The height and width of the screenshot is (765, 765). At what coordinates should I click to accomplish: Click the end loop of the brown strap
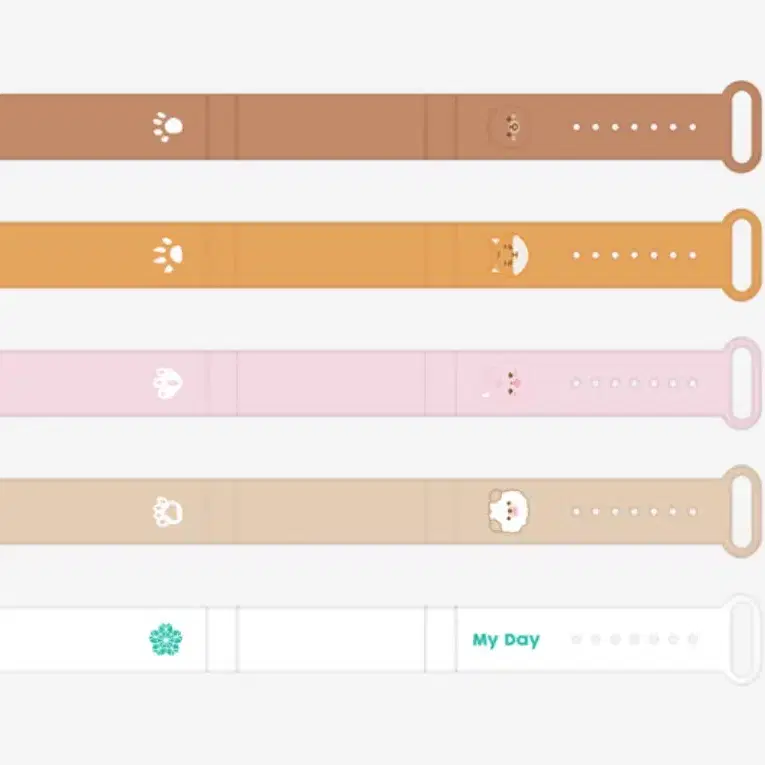(742, 127)
